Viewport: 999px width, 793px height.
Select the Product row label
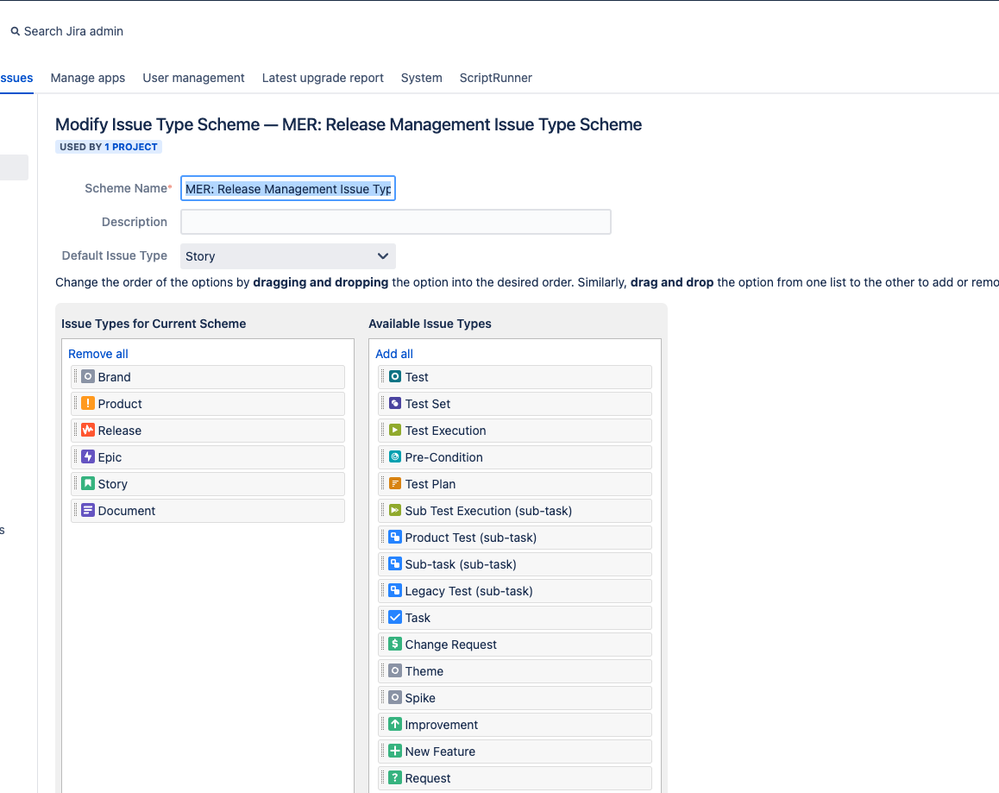120,404
